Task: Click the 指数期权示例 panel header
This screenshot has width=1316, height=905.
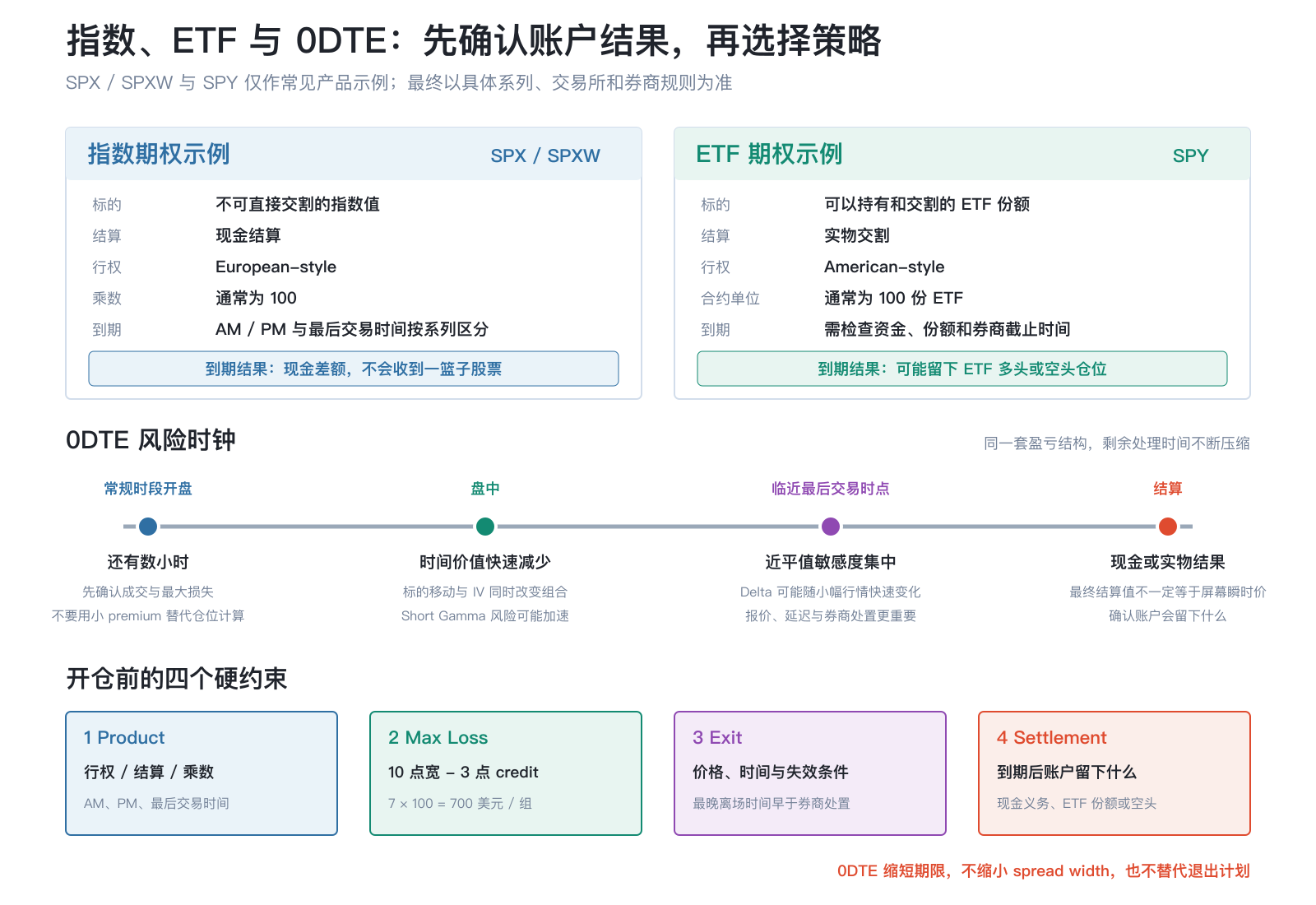Action: pyautogui.click(x=354, y=154)
